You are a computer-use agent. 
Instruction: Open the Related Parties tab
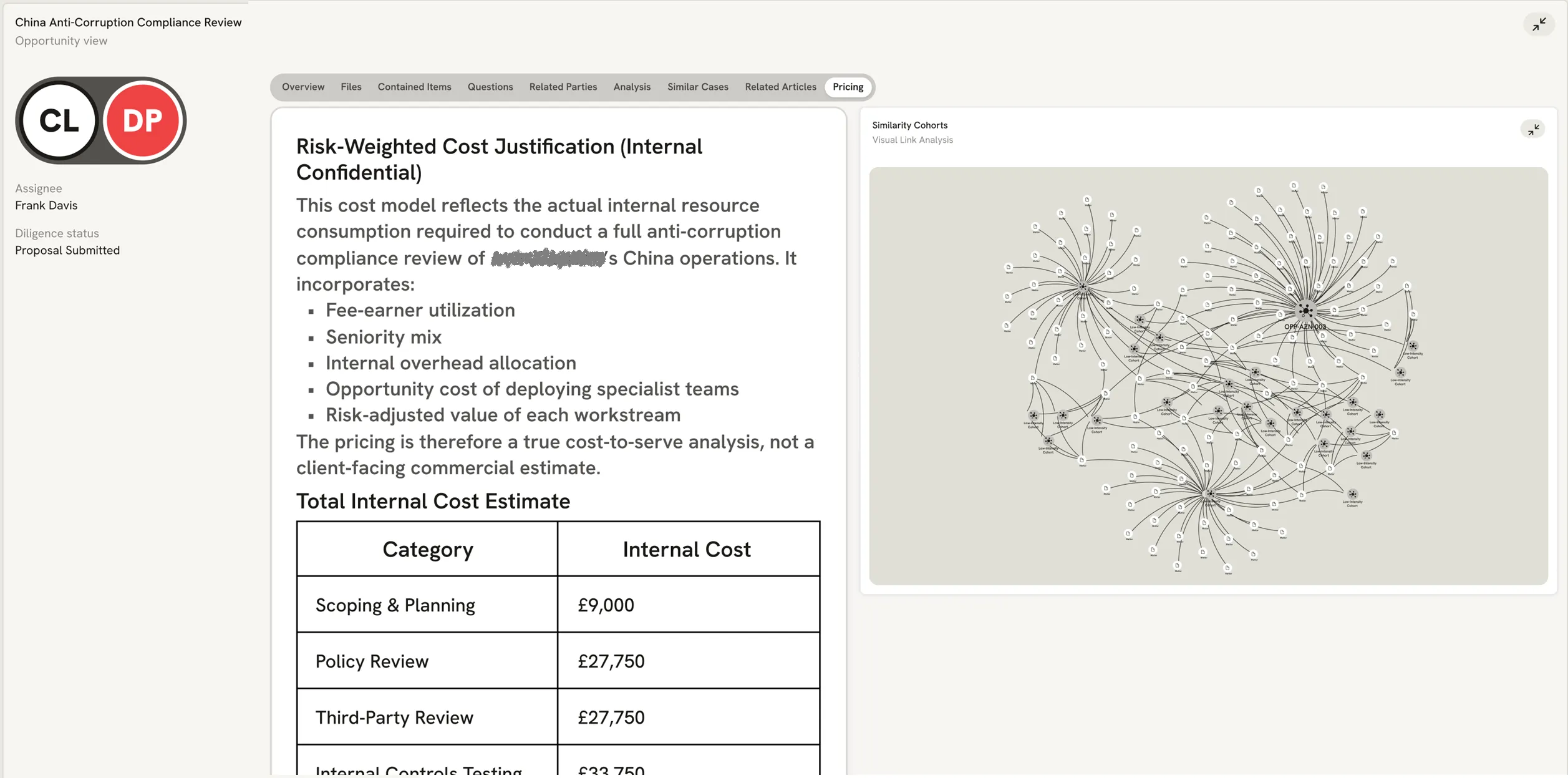pyautogui.click(x=563, y=87)
